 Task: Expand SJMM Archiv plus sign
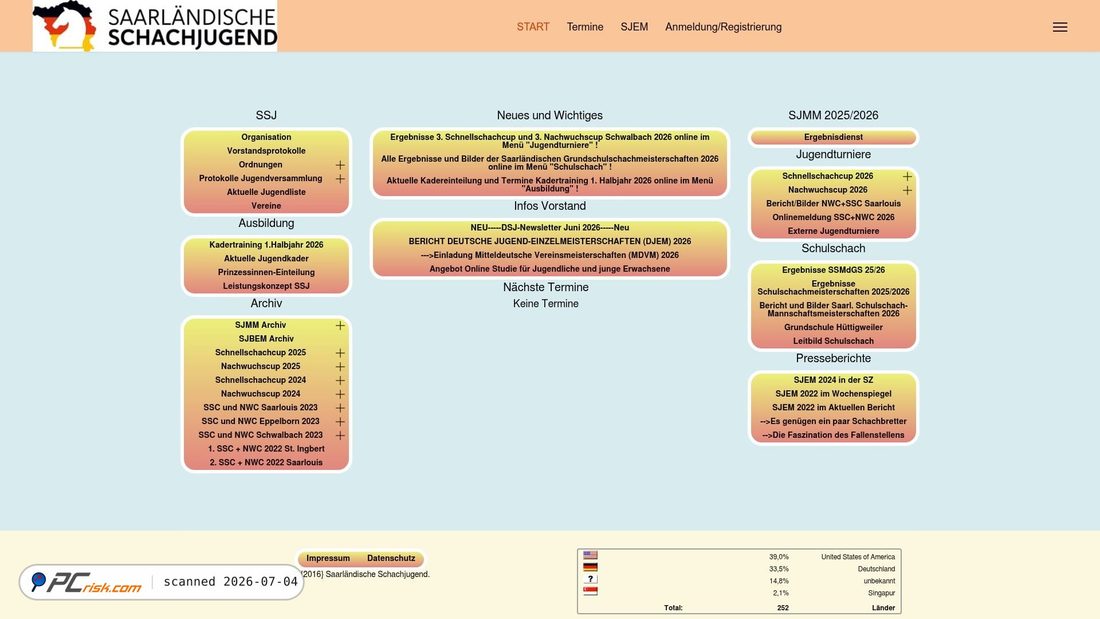point(340,326)
